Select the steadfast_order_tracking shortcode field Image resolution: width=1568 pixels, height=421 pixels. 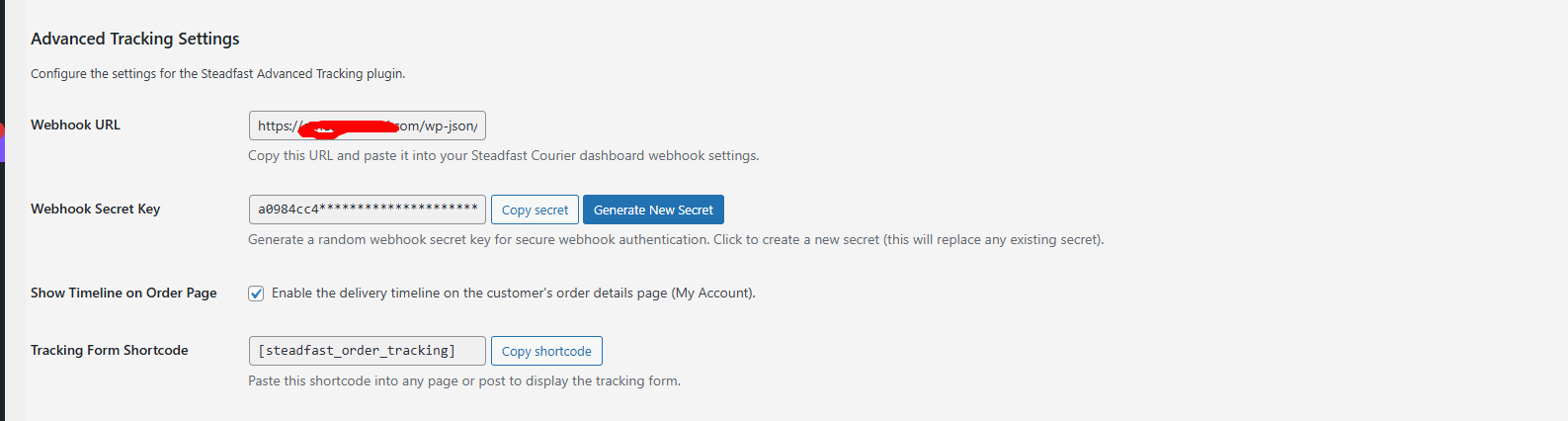tap(367, 351)
